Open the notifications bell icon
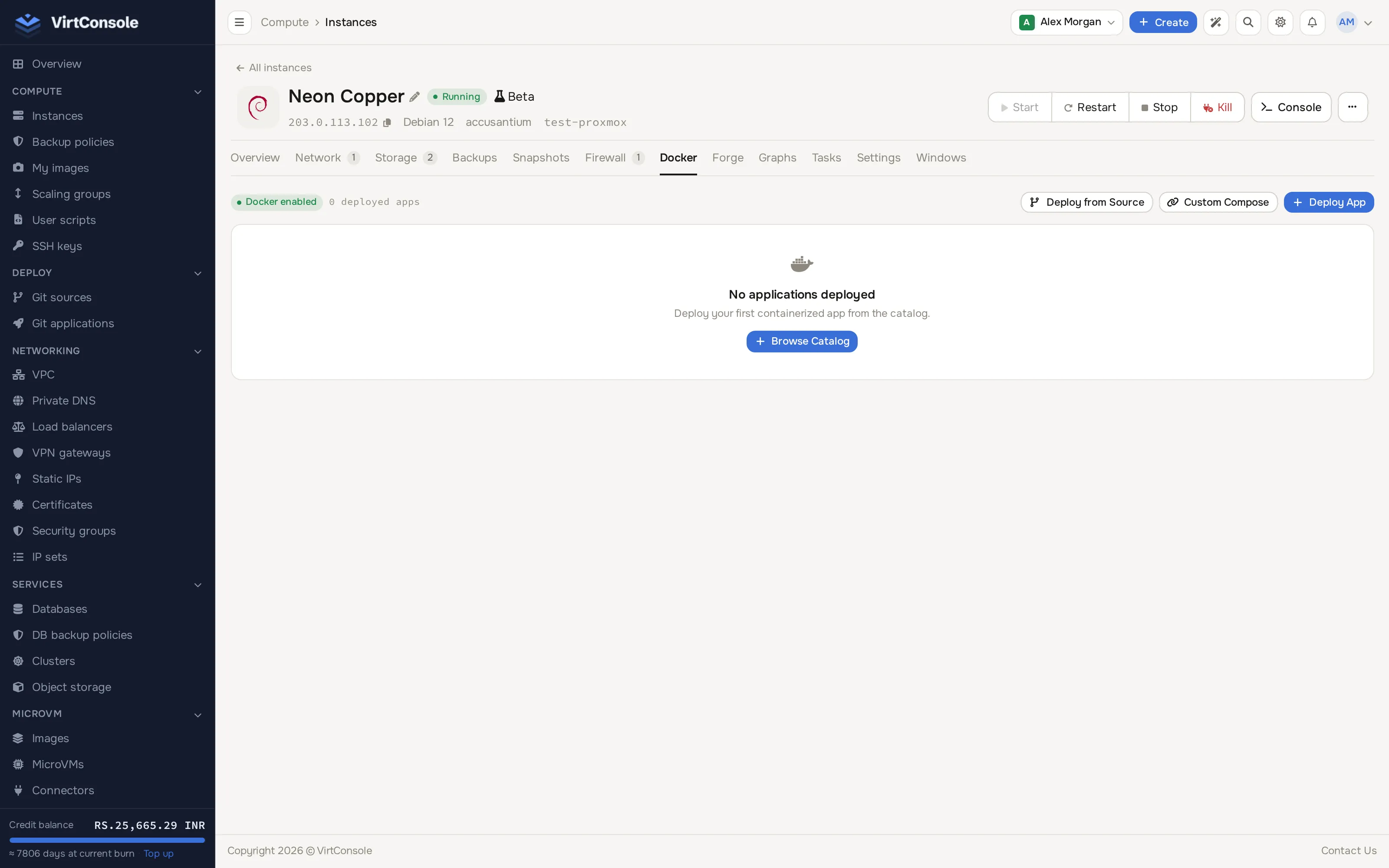 click(x=1312, y=23)
